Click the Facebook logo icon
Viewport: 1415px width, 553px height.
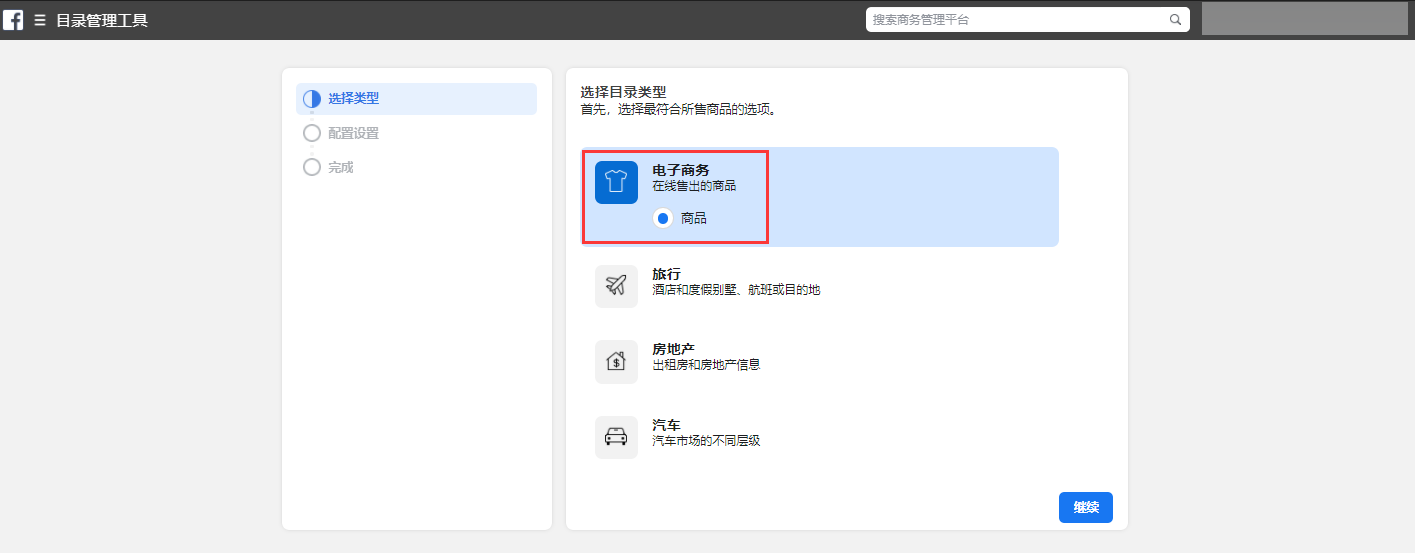pos(13,19)
